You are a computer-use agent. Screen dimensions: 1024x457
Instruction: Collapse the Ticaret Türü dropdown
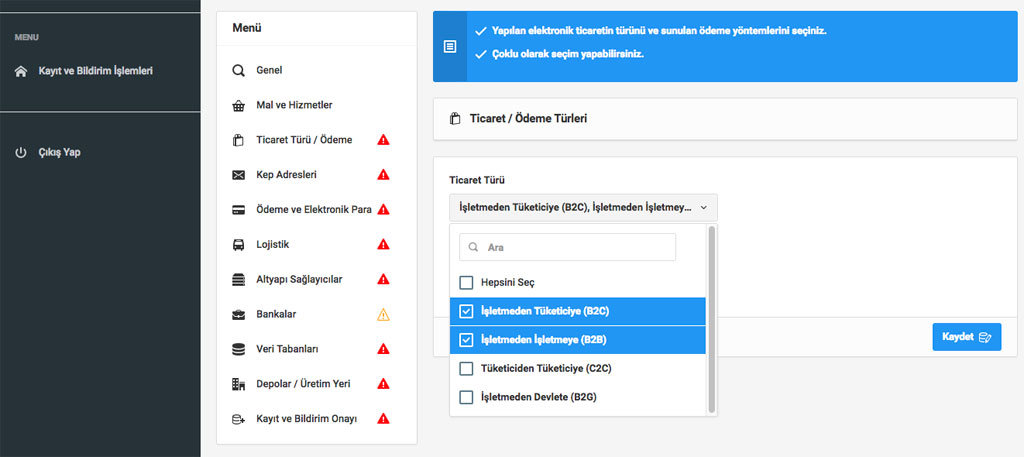click(x=583, y=208)
